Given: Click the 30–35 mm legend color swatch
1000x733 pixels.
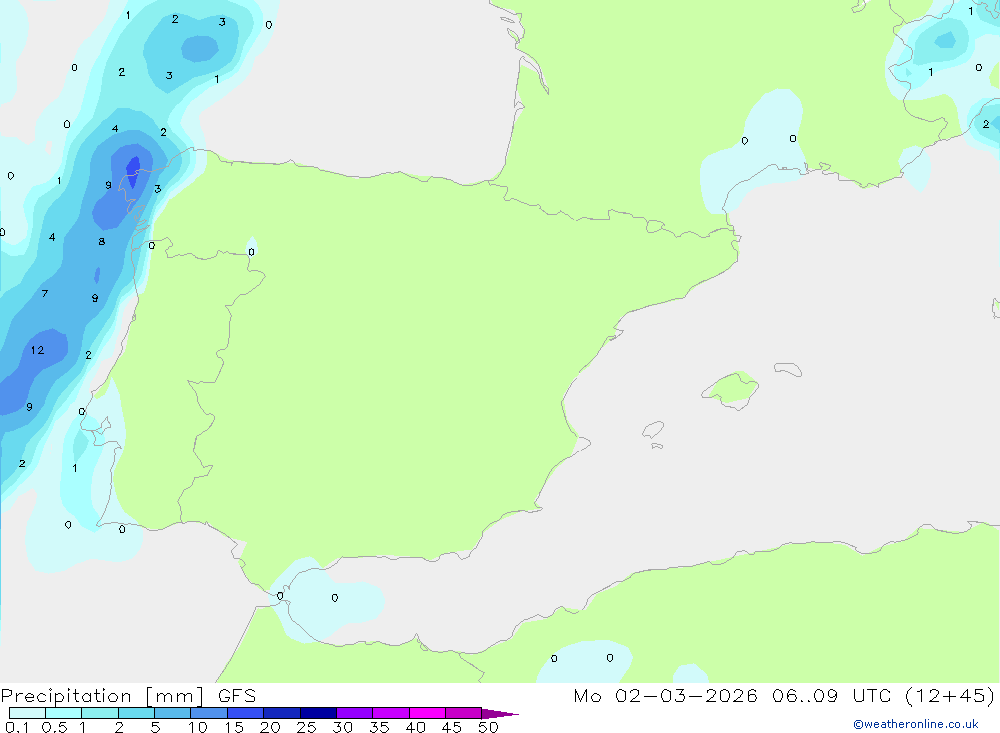Looking at the screenshot, I should click(x=355, y=713).
